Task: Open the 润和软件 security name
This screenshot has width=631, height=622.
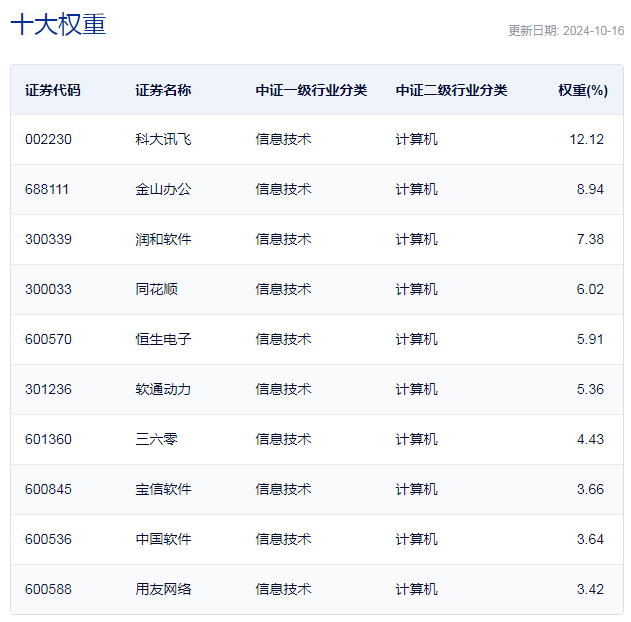Action: coord(163,239)
